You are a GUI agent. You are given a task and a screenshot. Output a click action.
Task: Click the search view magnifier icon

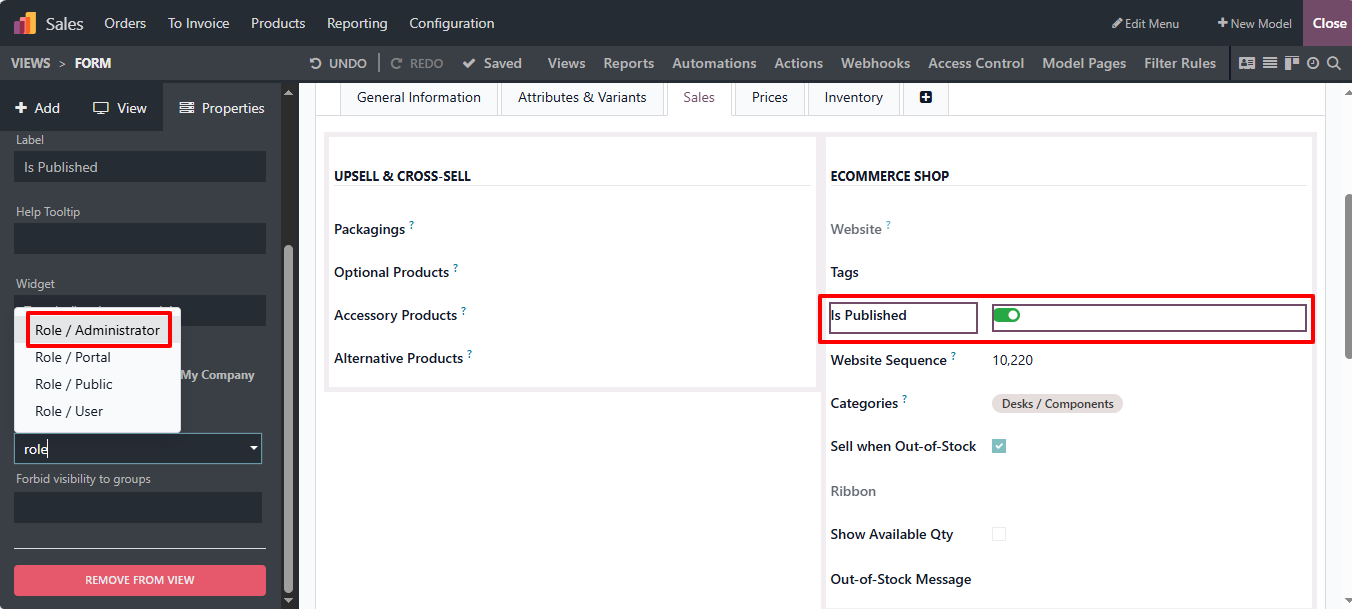tap(1333, 63)
